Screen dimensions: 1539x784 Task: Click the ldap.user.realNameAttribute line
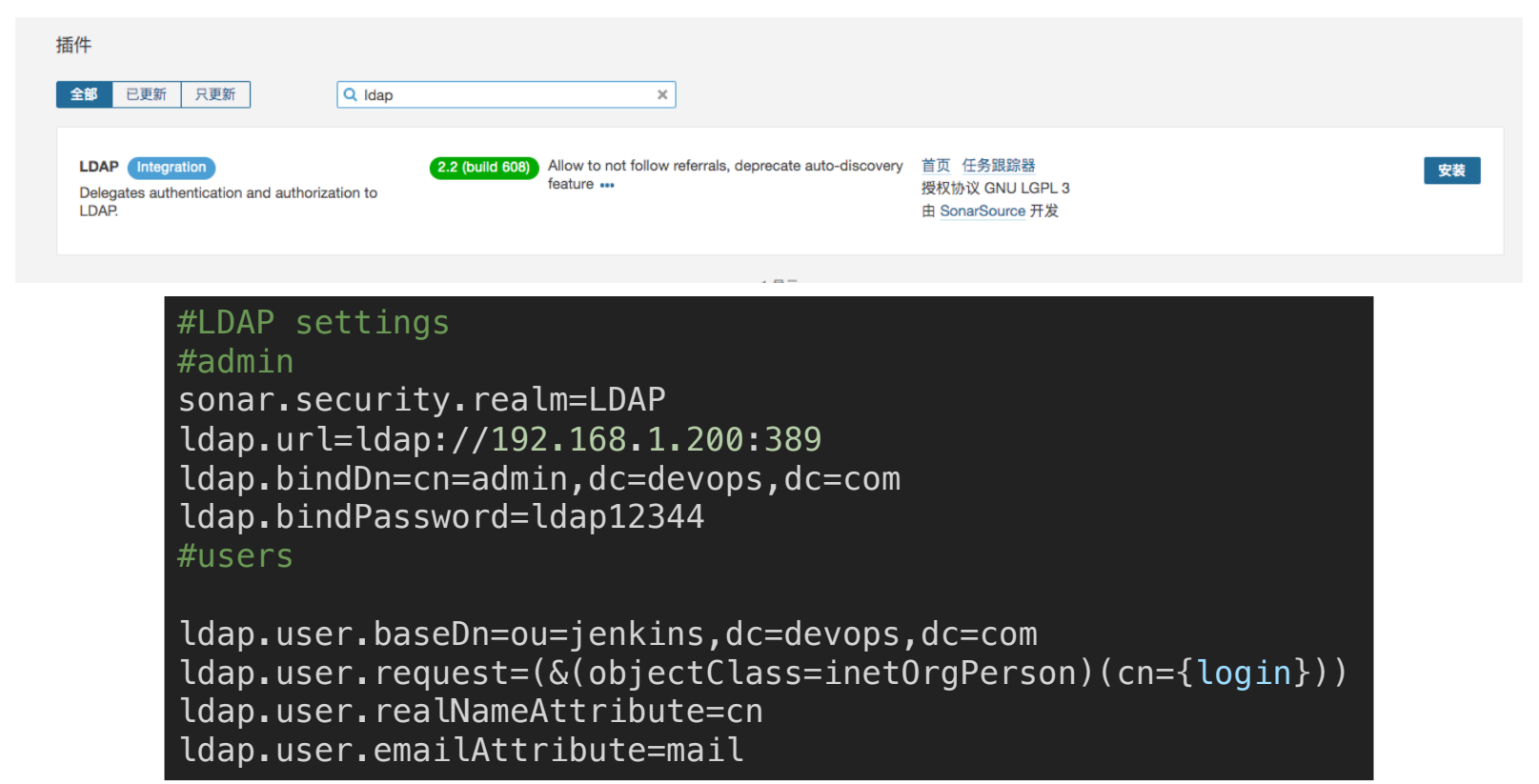click(x=471, y=712)
